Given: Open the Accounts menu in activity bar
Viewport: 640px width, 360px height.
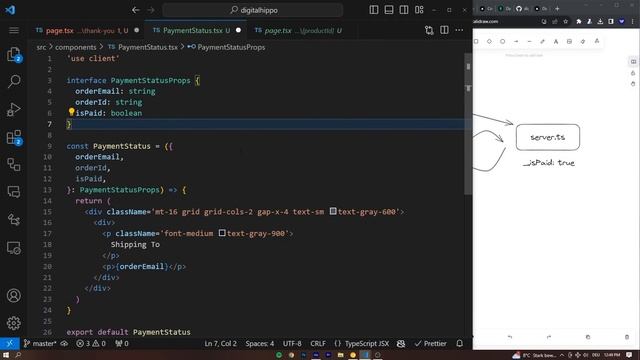Looking at the screenshot, I should coord(13,295).
